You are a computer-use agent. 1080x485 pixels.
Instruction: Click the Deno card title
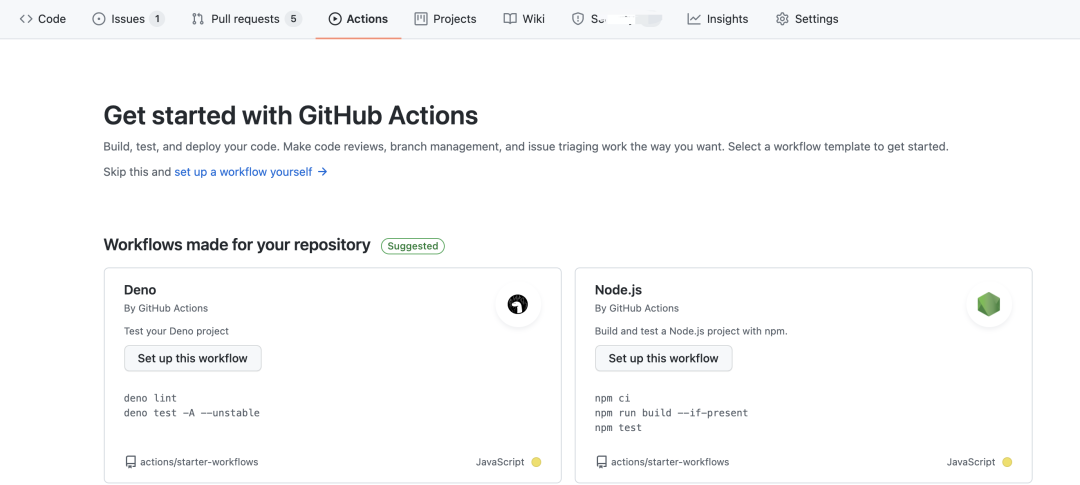click(x=140, y=290)
